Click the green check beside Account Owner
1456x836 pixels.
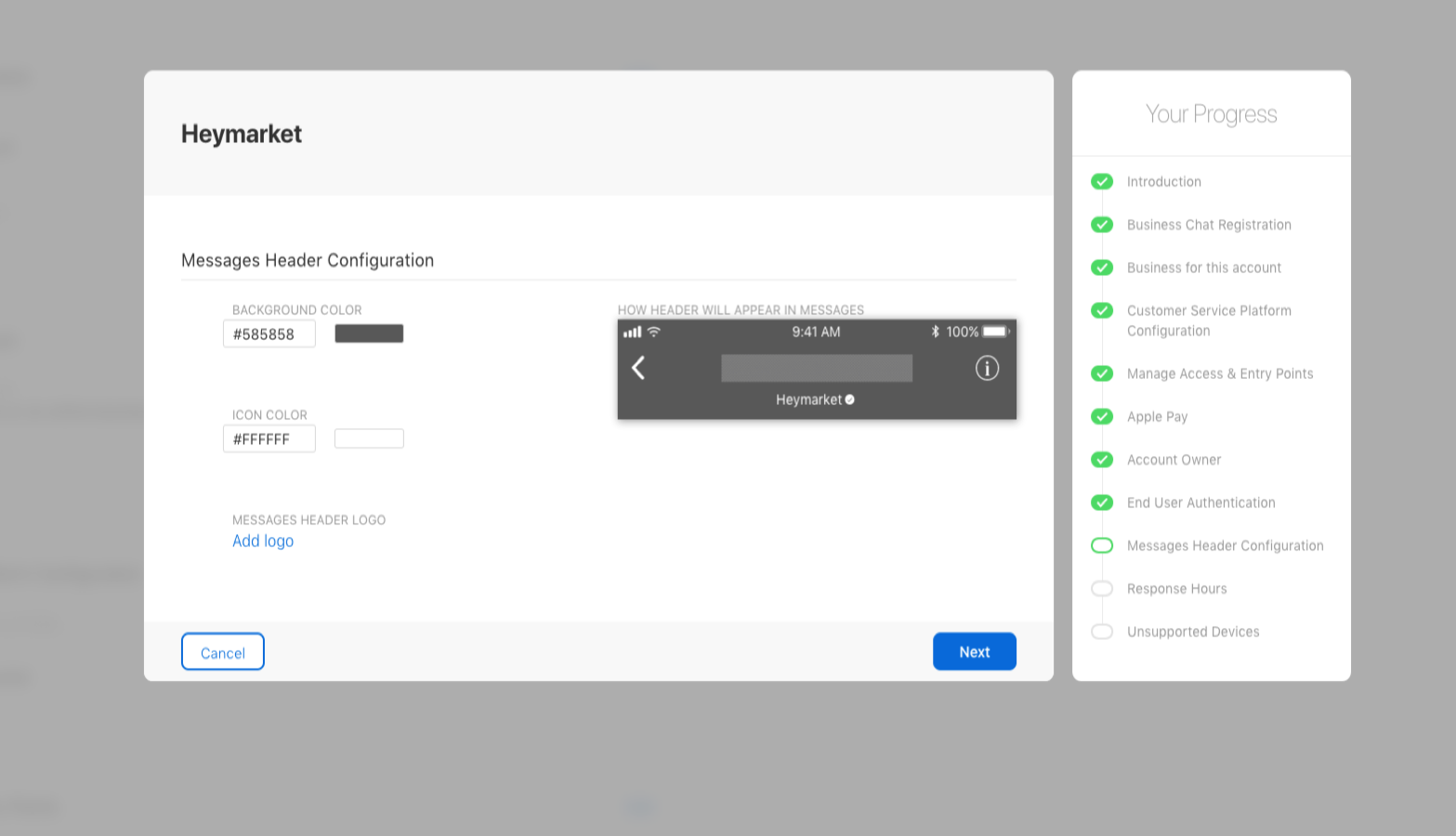tap(1102, 459)
